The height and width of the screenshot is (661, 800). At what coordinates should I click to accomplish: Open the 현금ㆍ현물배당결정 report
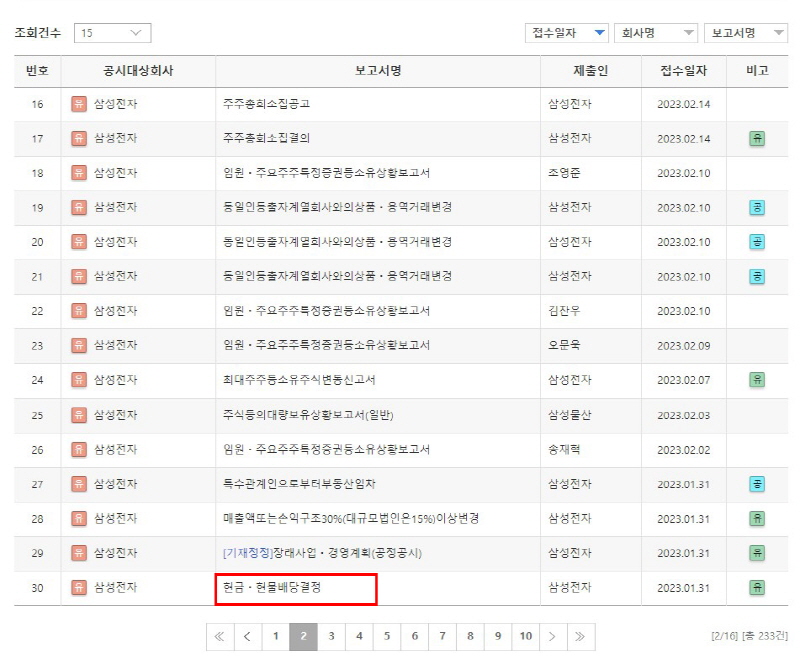coord(272,588)
